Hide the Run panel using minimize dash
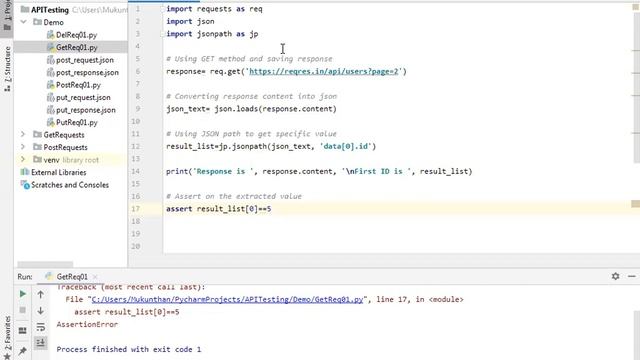640x360 pixels. click(x=632, y=276)
